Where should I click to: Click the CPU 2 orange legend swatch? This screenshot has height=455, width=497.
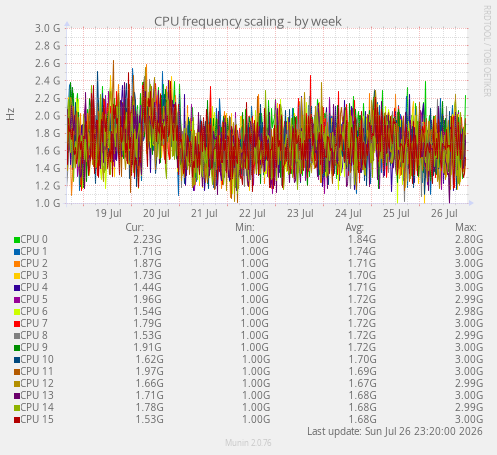17,264
